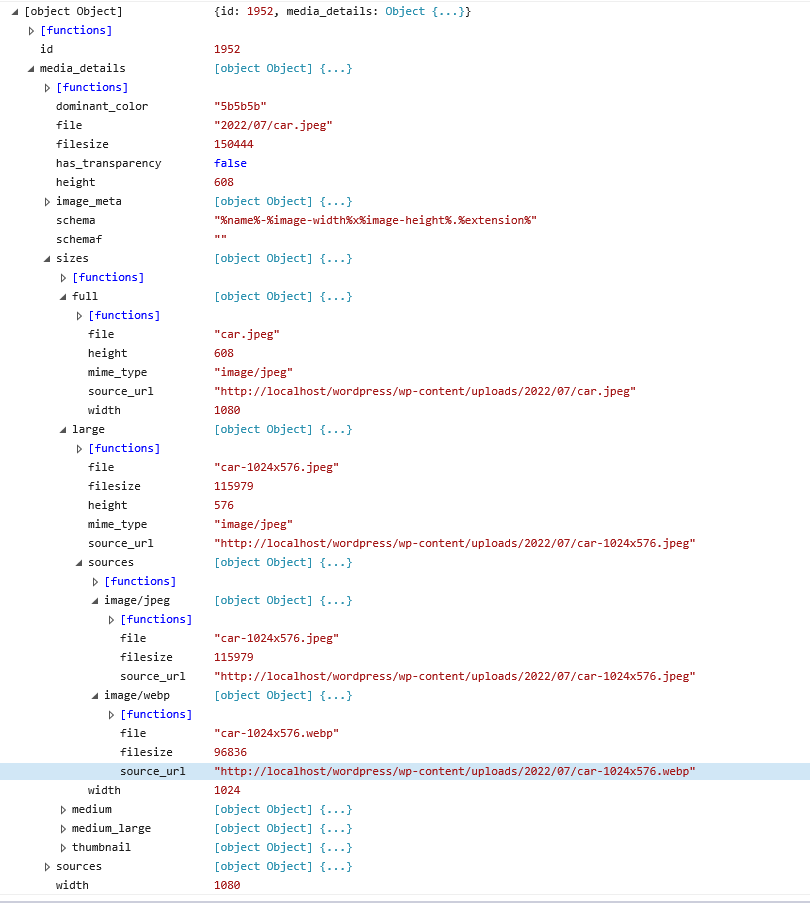Select the dominant_color property

pyautogui.click(x=102, y=107)
